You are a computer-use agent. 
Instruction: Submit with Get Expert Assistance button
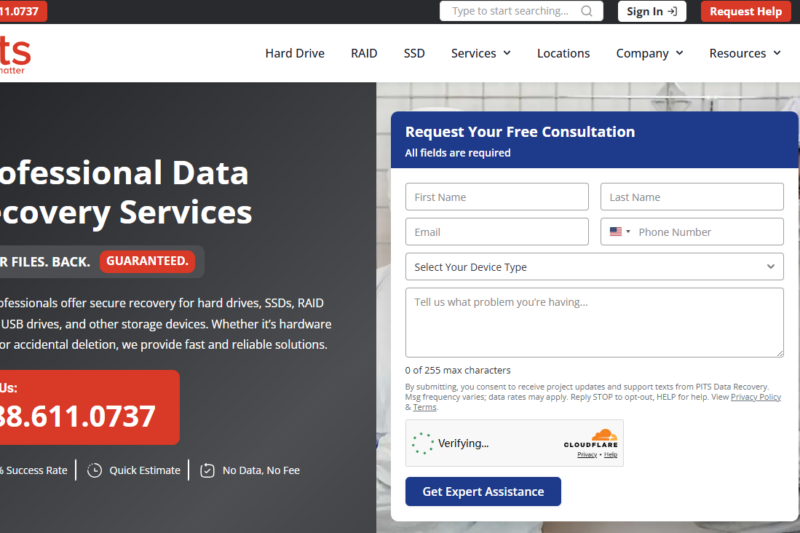pyautogui.click(x=483, y=492)
